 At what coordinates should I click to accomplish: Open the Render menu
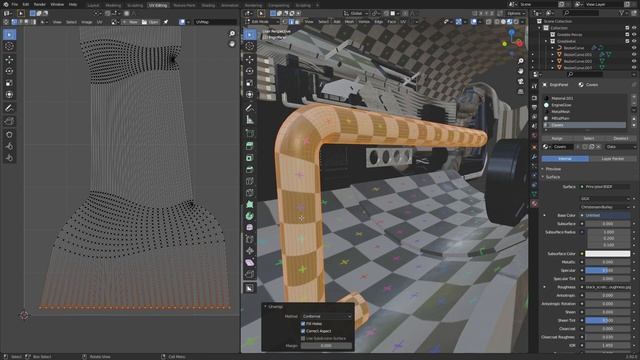tap(40, 4)
